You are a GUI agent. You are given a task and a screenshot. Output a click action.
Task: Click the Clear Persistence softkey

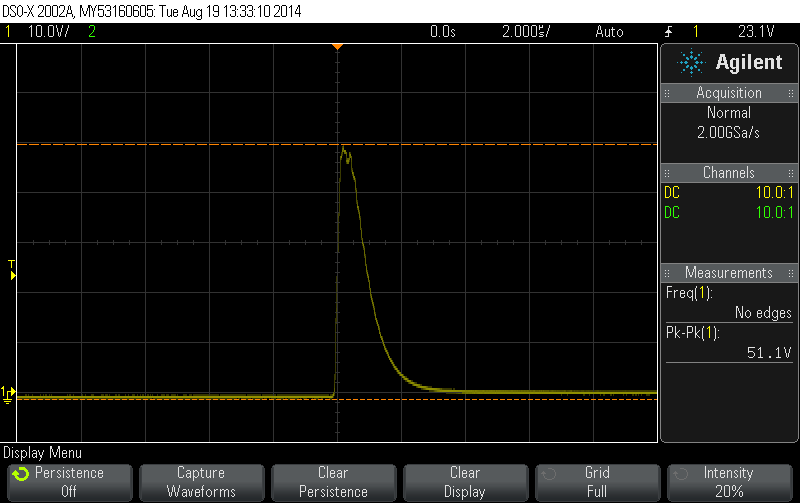[334, 482]
